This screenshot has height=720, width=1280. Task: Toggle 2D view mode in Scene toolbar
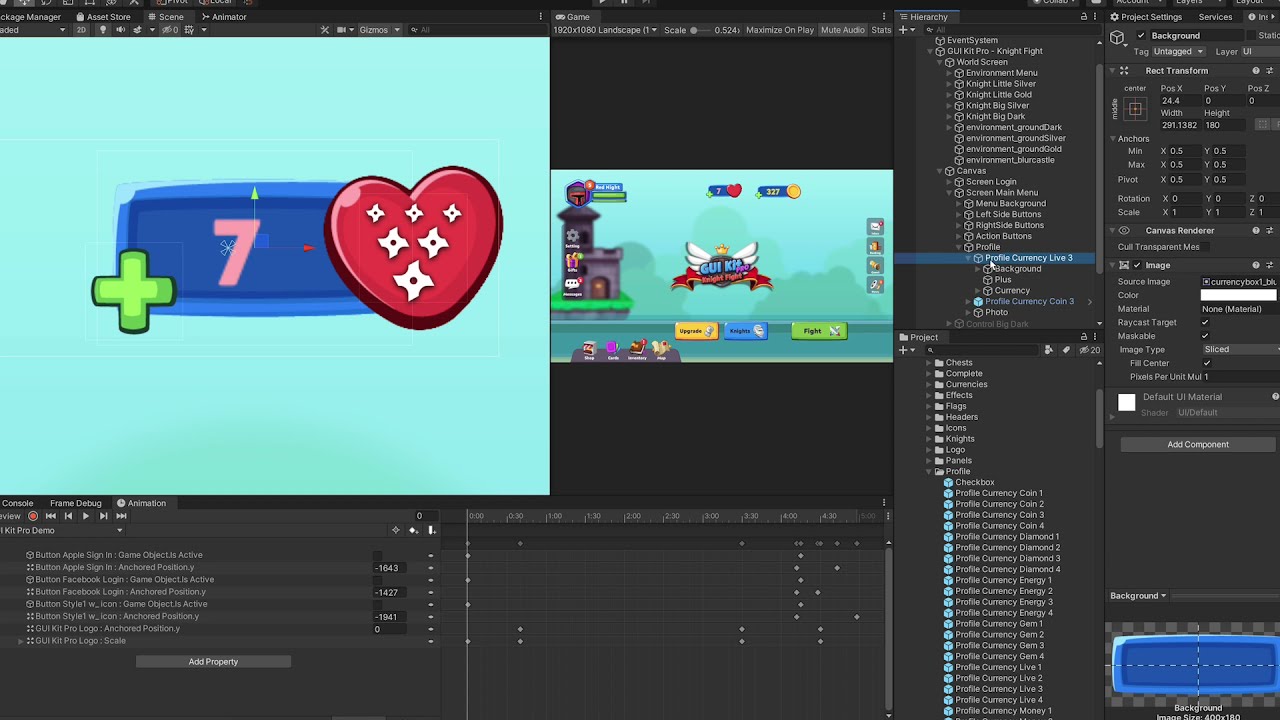click(x=81, y=30)
